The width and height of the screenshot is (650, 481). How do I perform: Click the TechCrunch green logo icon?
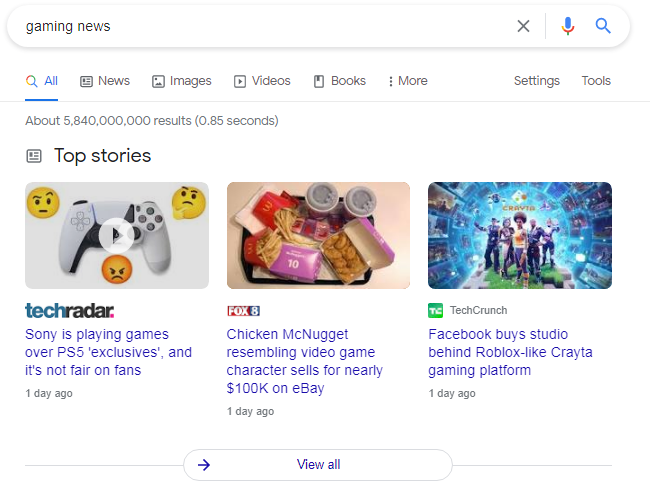[x=435, y=311]
